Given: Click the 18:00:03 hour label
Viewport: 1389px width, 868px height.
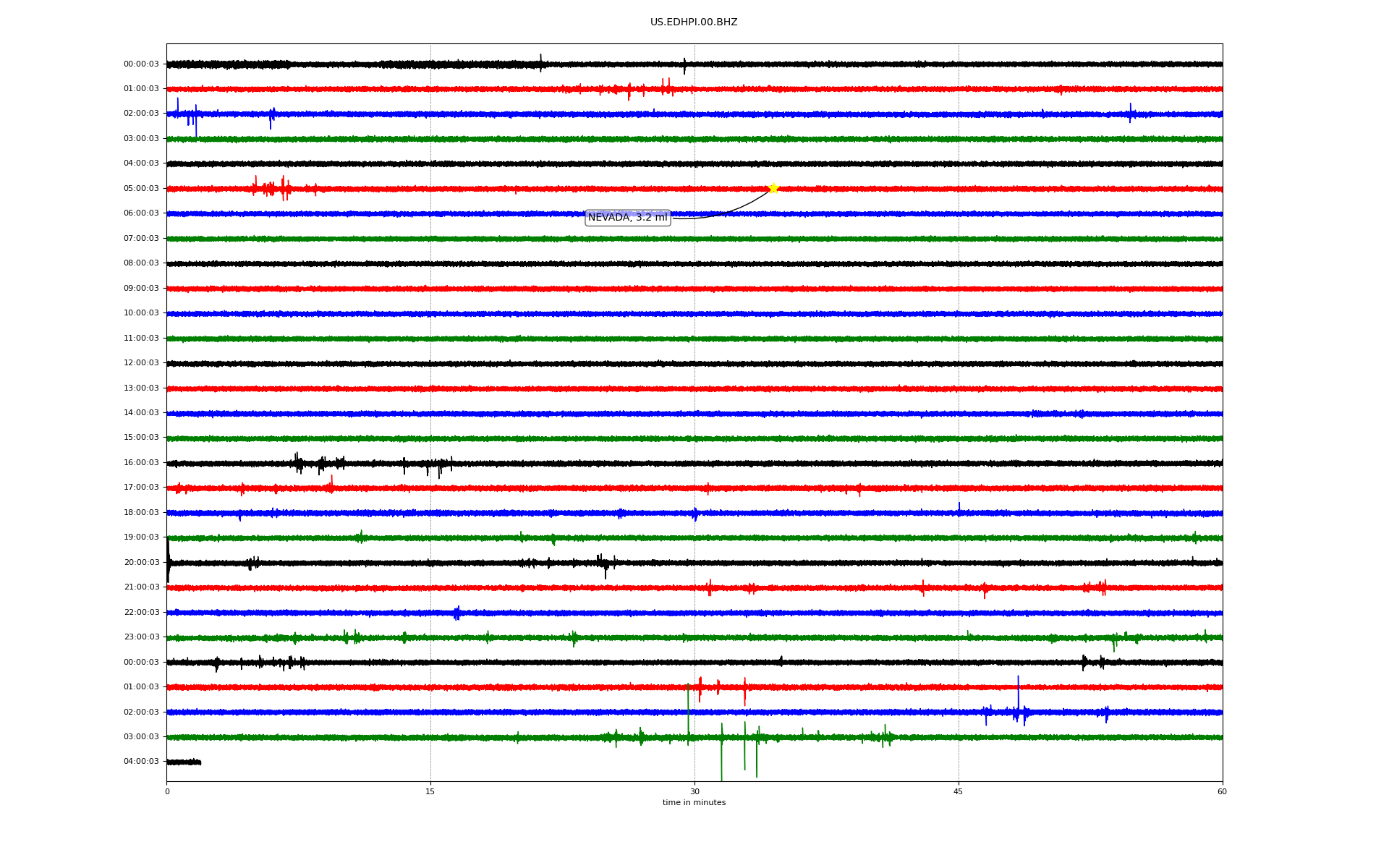Looking at the screenshot, I should pyautogui.click(x=141, y=513).
